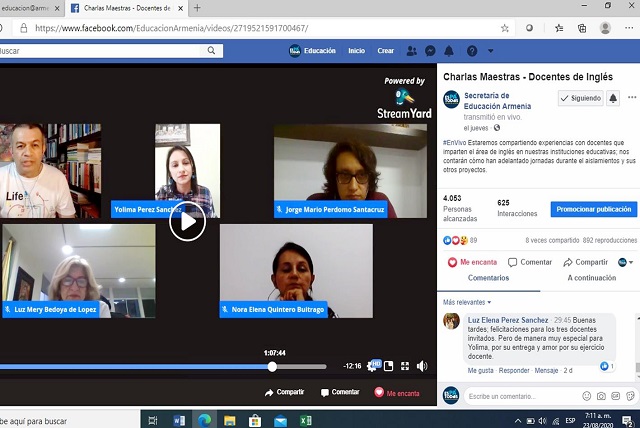Click Mensaje under the comment
The image size is (640, 428).
[546, 370]
